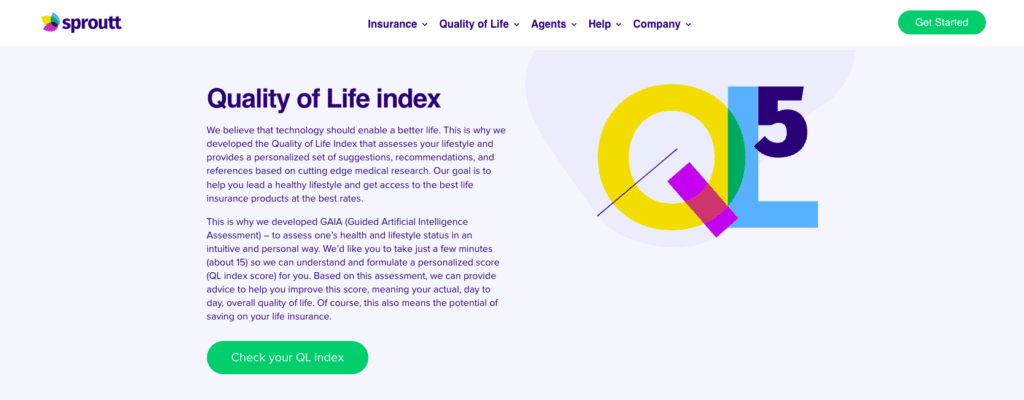Image resolution: width=1024 pixels, height=400 pixels.
Task: Select the Help menu label
Action: pyautogui.click(x=599, y=24)
